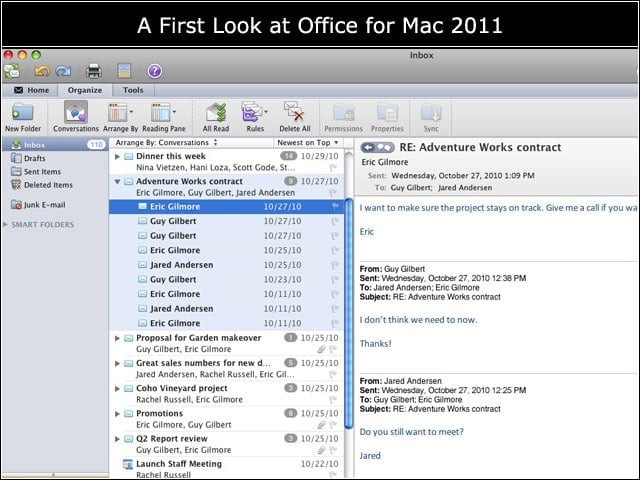Screen dimensions: 640x480
Task: Click the Delete All icon
Action: tap(295, 112)
